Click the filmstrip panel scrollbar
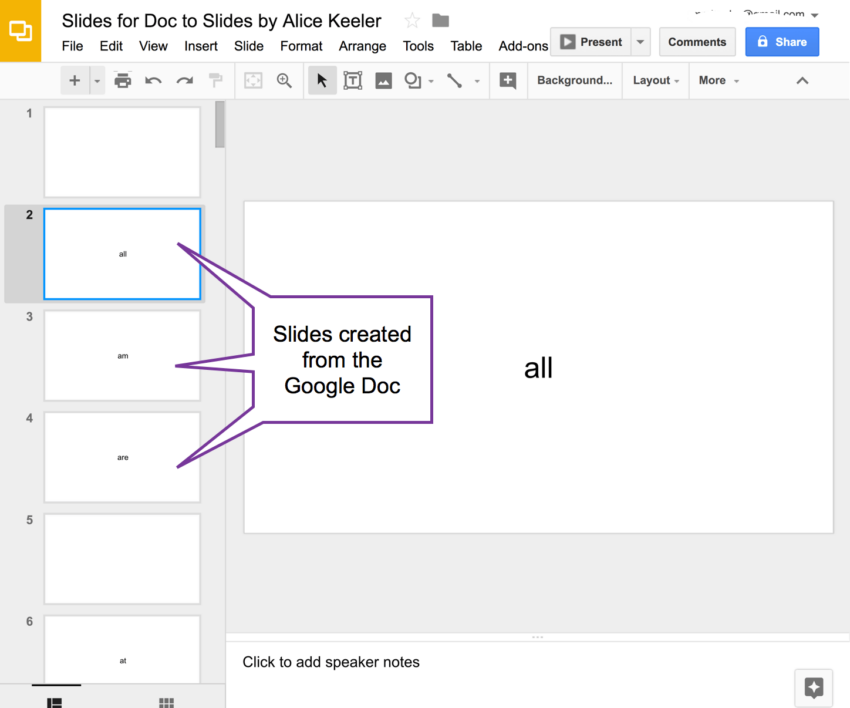Image resolution: width=850 pixels, height=708 pixels. [x=220, y=125]
